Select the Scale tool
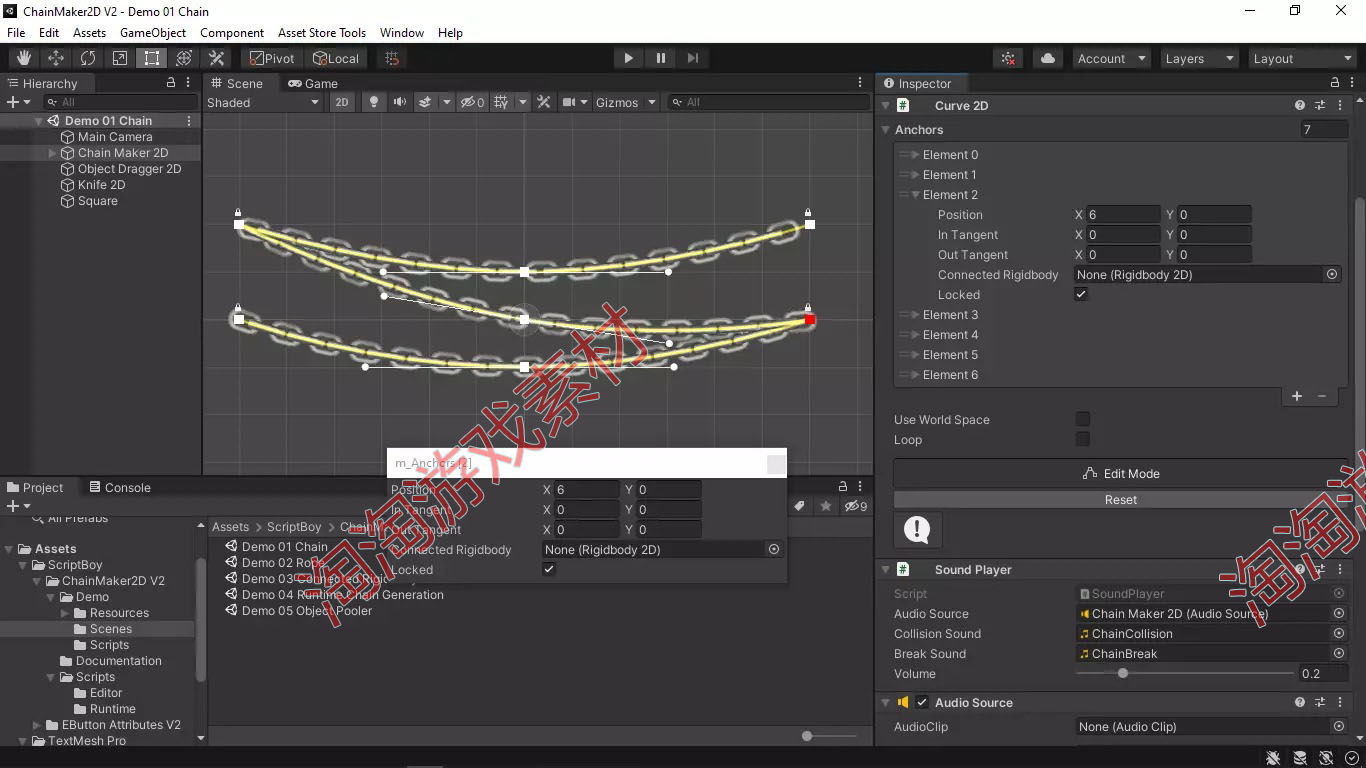The image size is (1366, 768). pyautogui.click(x=120, y=58)
